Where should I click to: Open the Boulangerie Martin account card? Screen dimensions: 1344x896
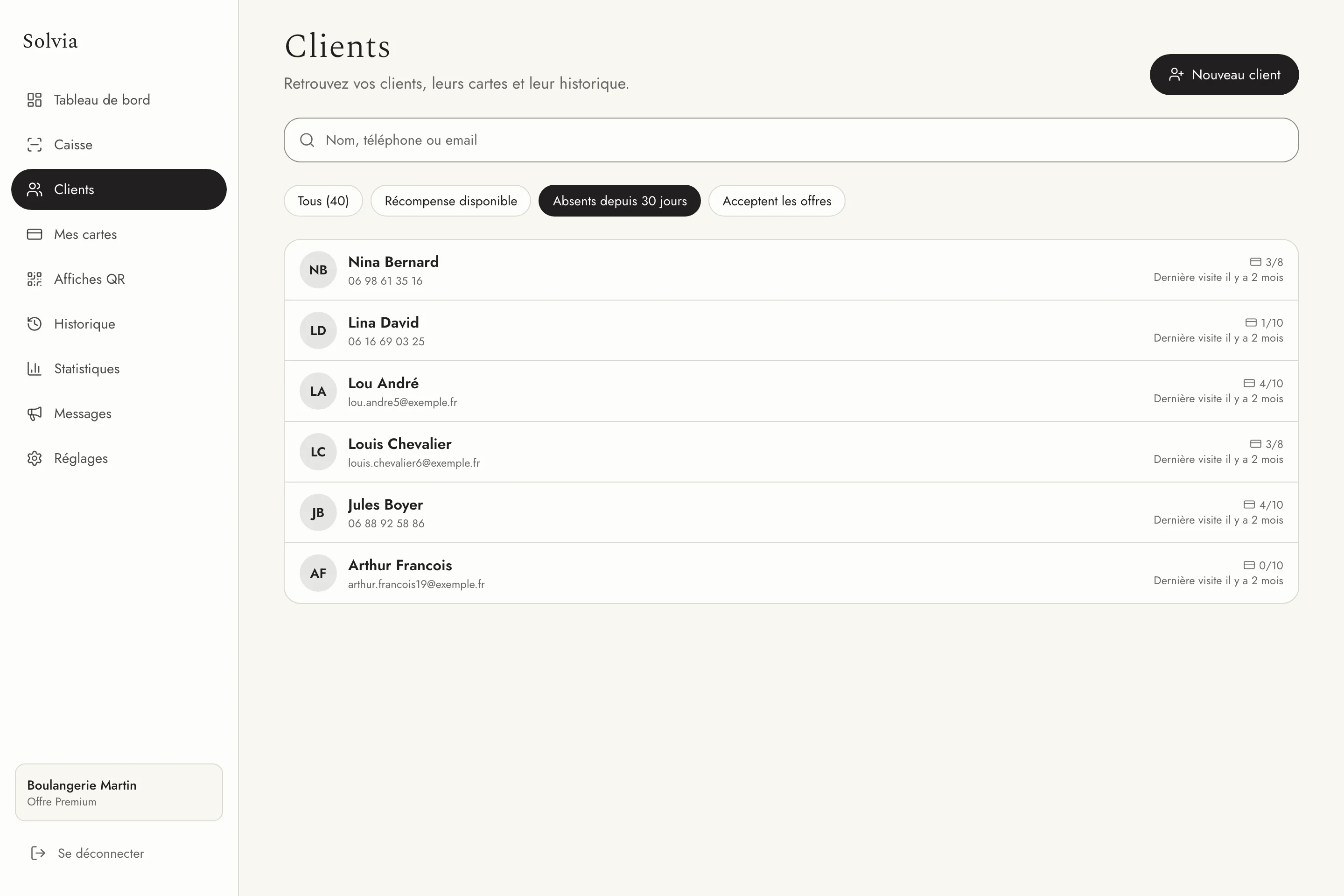pos(119,792)
